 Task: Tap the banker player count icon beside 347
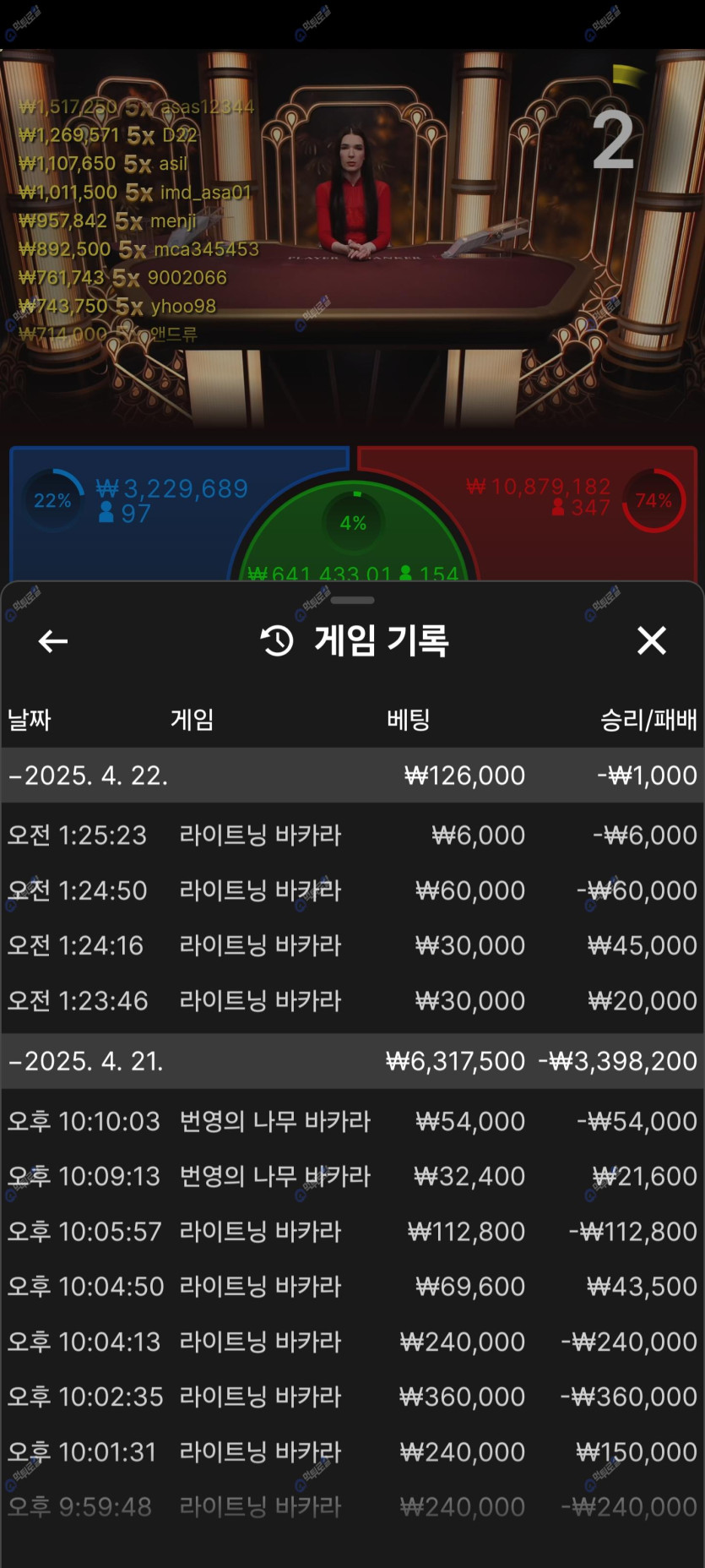[558, 507]
